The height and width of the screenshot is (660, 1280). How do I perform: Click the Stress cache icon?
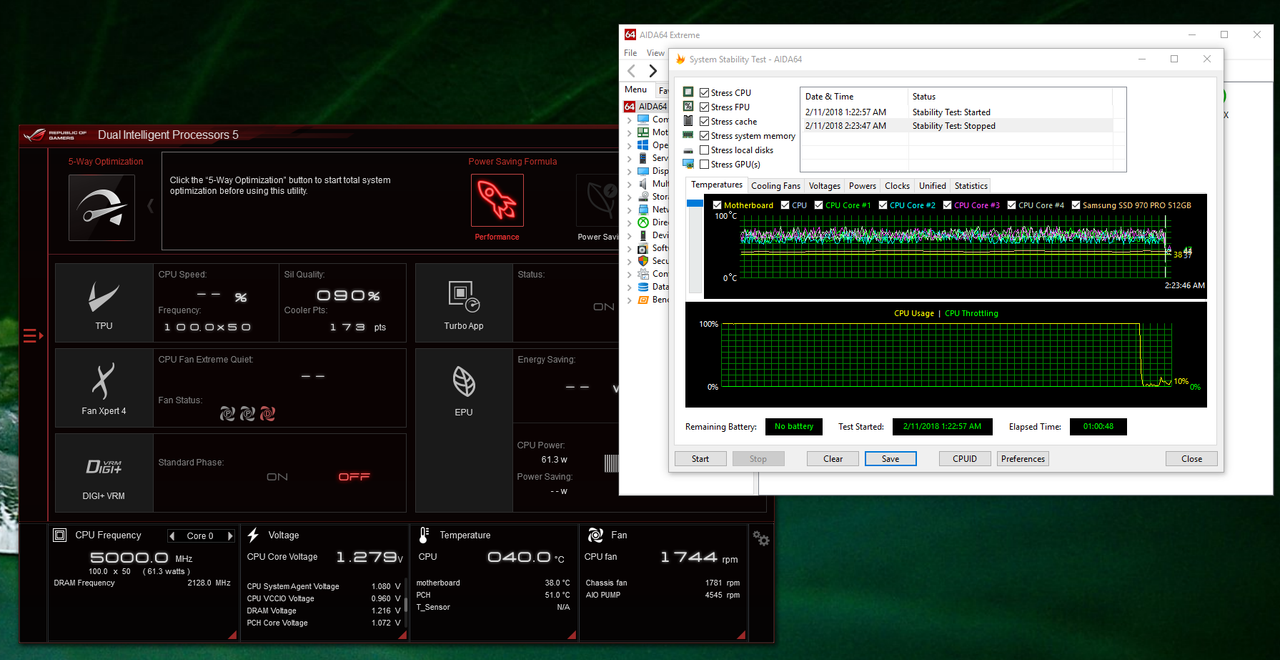[689, 121]
